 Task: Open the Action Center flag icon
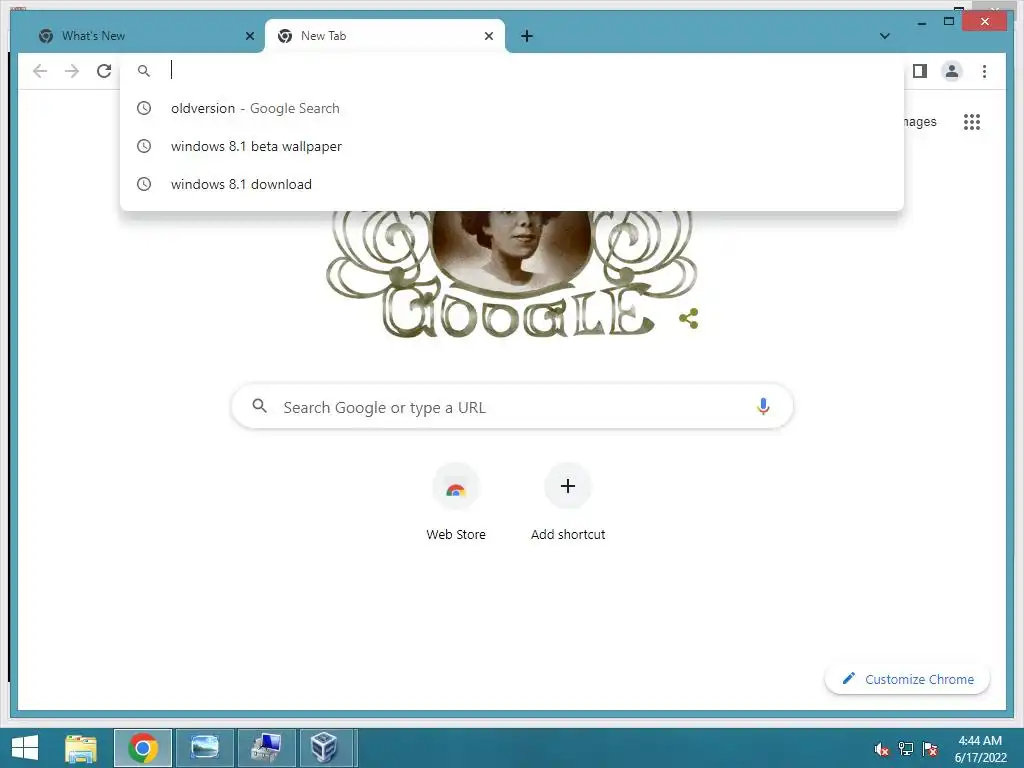point(930,749)
